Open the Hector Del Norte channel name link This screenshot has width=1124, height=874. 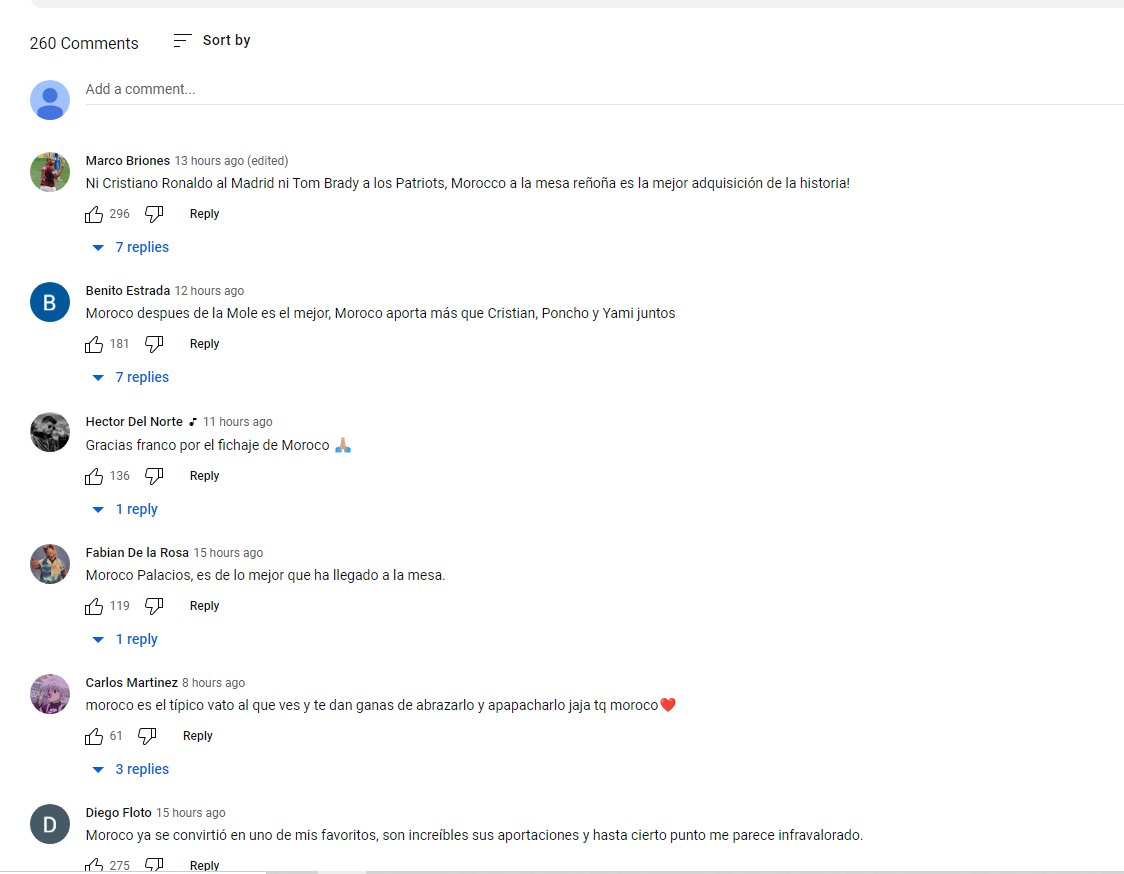coord(134,422)
